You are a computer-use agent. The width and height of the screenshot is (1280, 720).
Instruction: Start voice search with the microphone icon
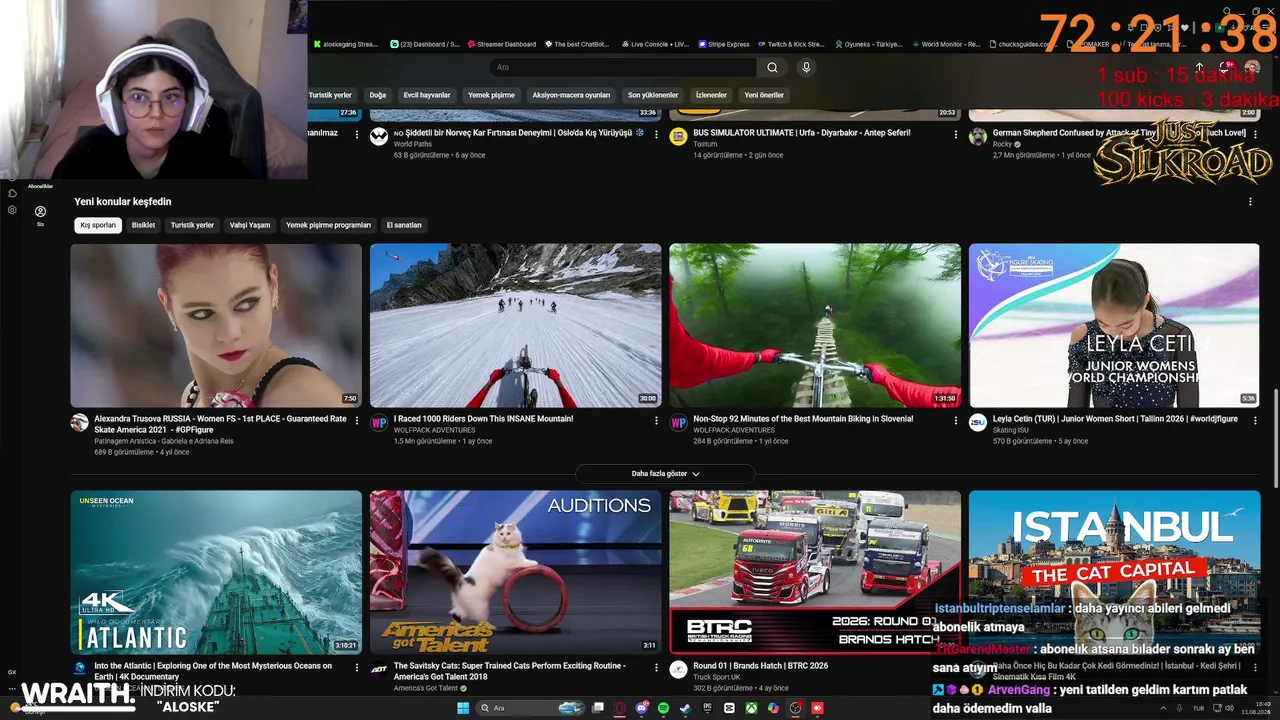806,67
